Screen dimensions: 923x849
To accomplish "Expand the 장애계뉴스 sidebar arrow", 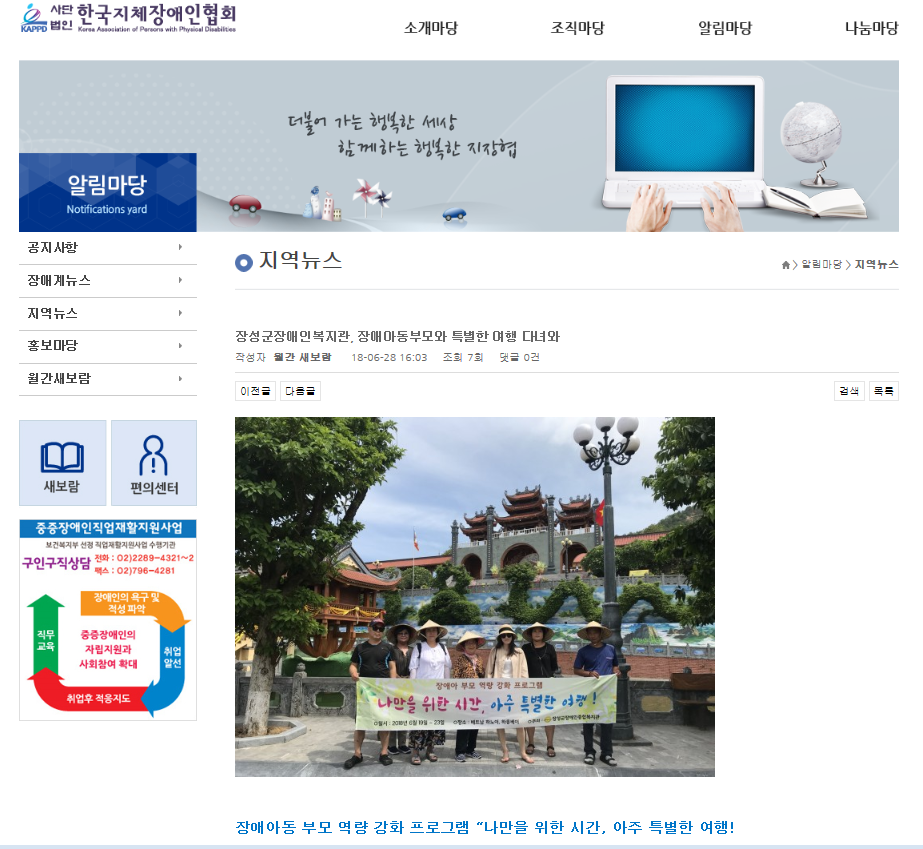I will [x=180, y=280].
